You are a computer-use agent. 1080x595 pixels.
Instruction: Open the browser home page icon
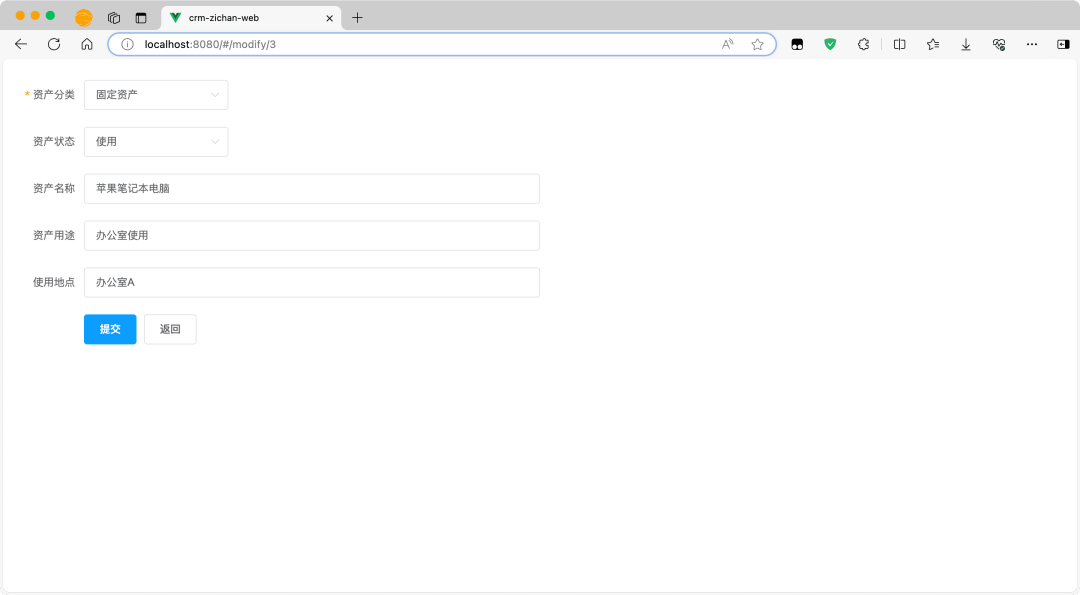87,44
